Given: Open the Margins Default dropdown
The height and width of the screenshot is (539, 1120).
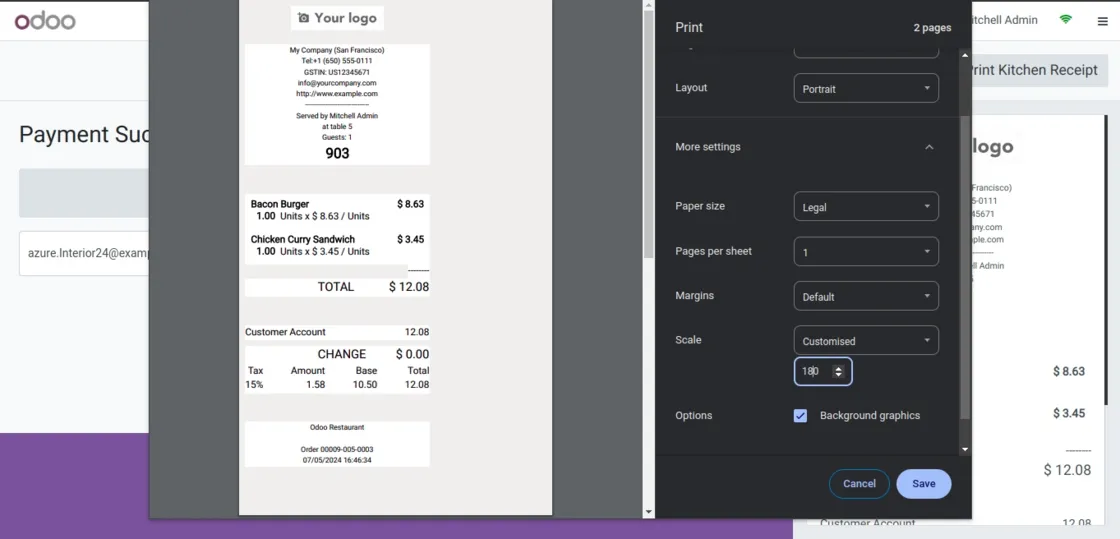Looking at the screenshot, I should [866, 296].
